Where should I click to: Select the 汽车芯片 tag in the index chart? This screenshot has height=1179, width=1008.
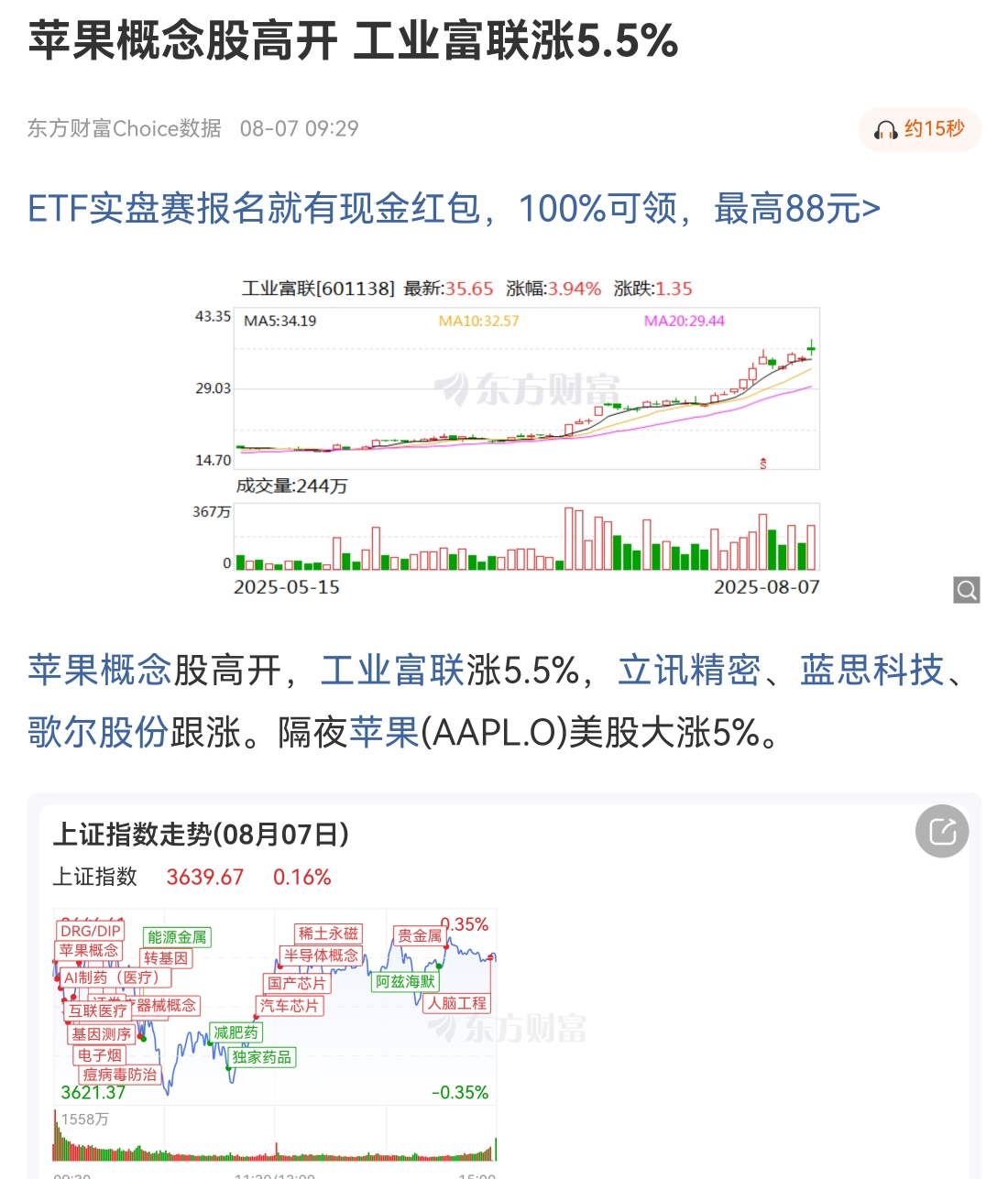(x=290, y=1006)
